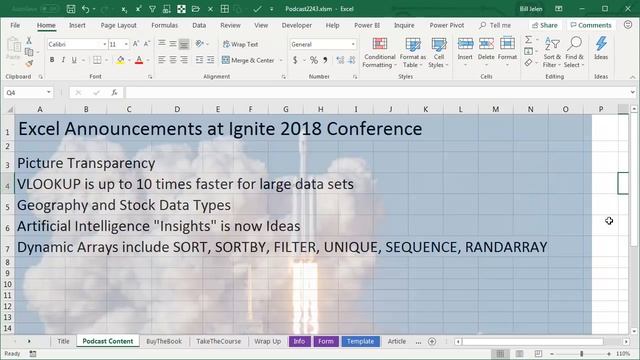The image size is (640, 360).
Task: Click the Format Painter brush icon
Action: (x=29, y=63)
